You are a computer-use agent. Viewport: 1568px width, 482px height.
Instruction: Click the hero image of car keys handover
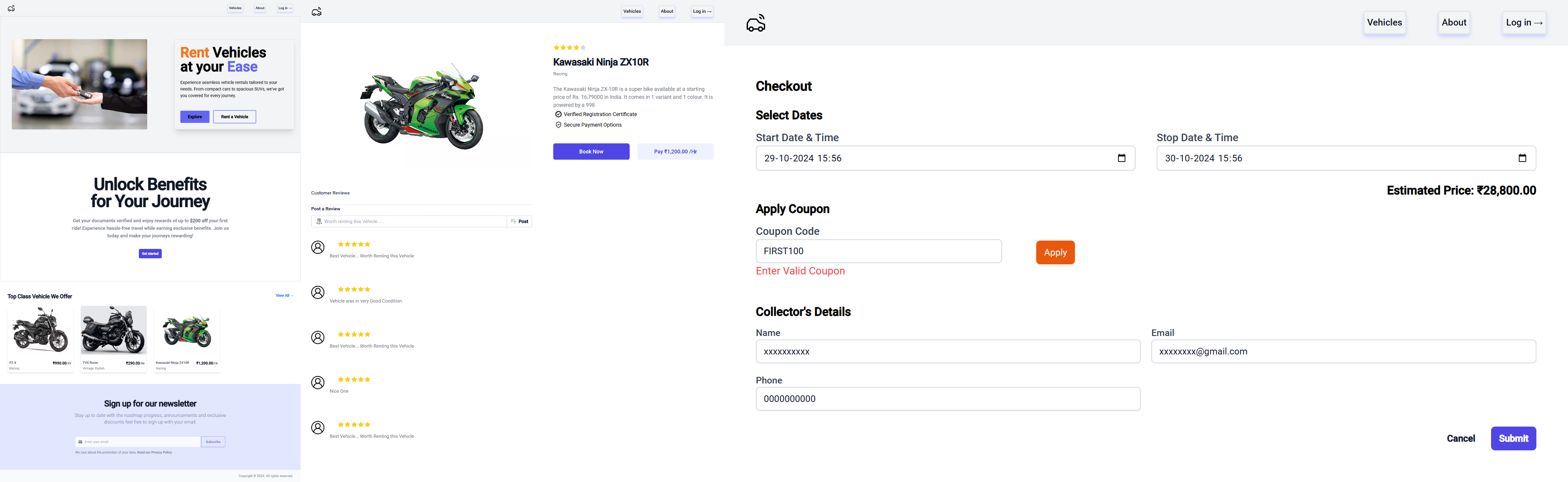[x=79, y=84]
